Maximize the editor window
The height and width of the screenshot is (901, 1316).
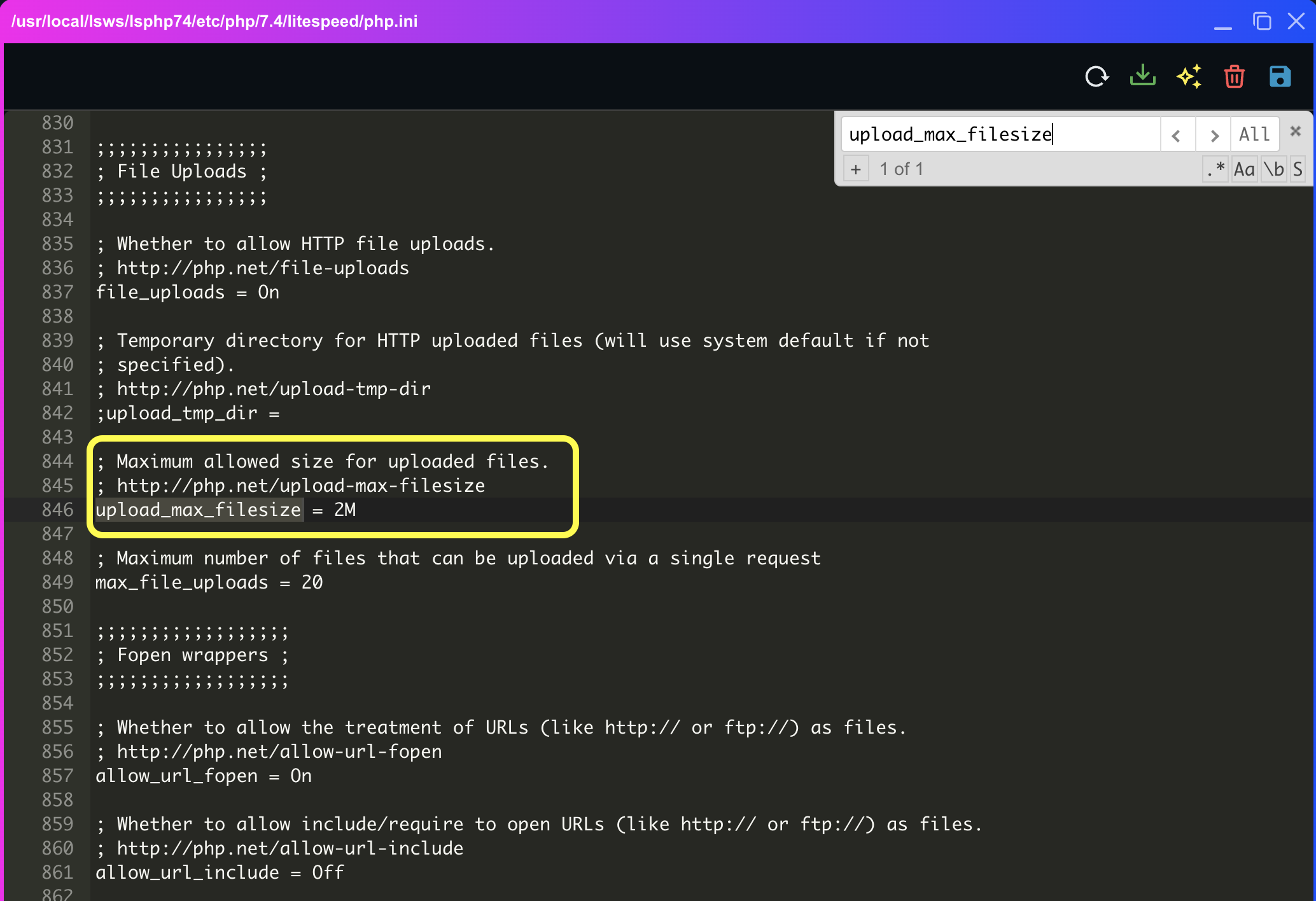pos(1261,22)
